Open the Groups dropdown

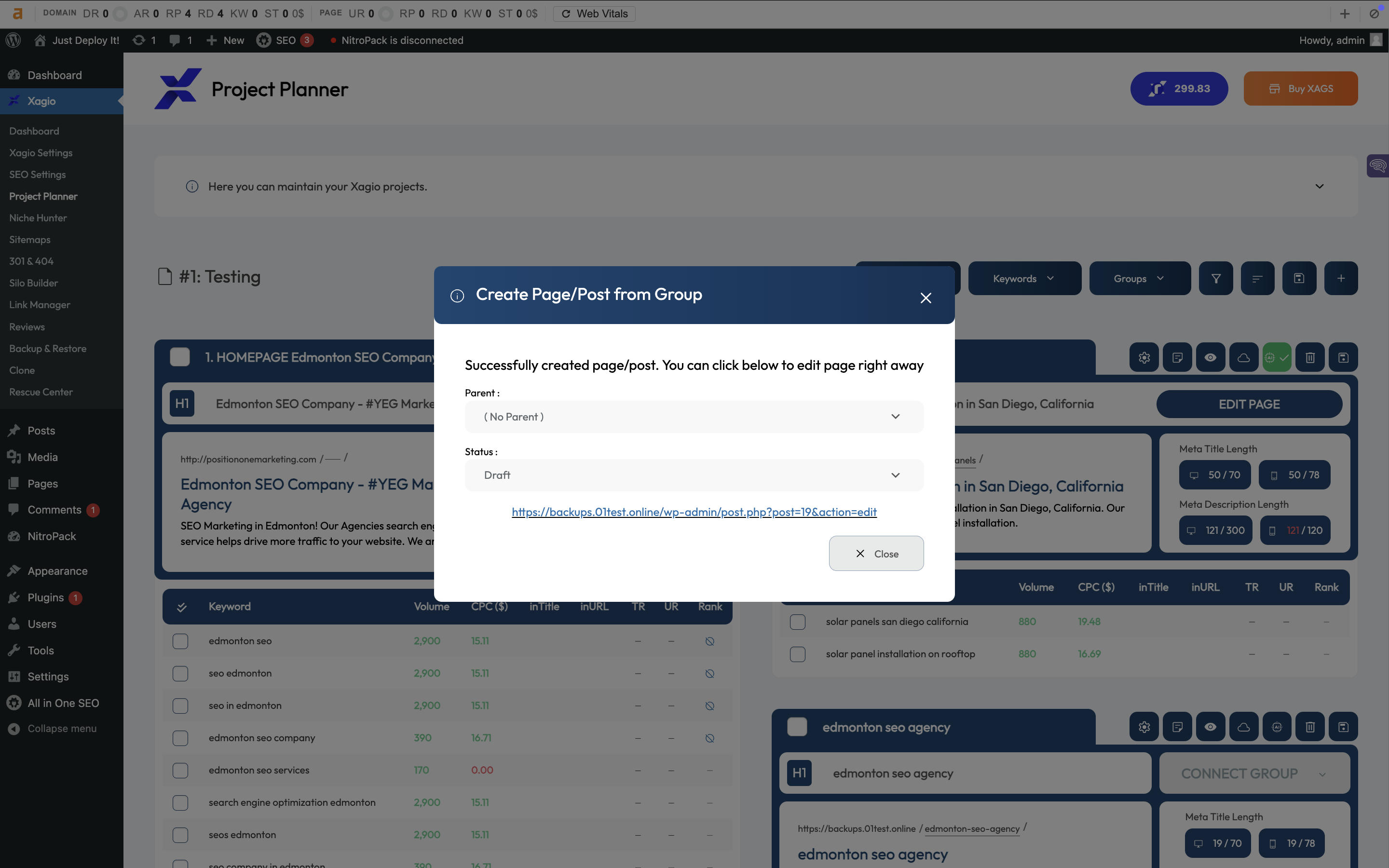1140,278
